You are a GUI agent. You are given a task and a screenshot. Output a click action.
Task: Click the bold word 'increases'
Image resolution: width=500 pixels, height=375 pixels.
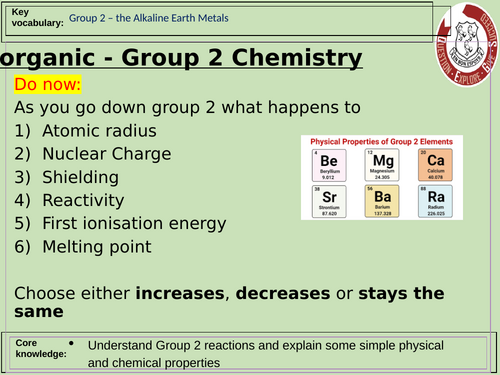(x=180, y=293)
